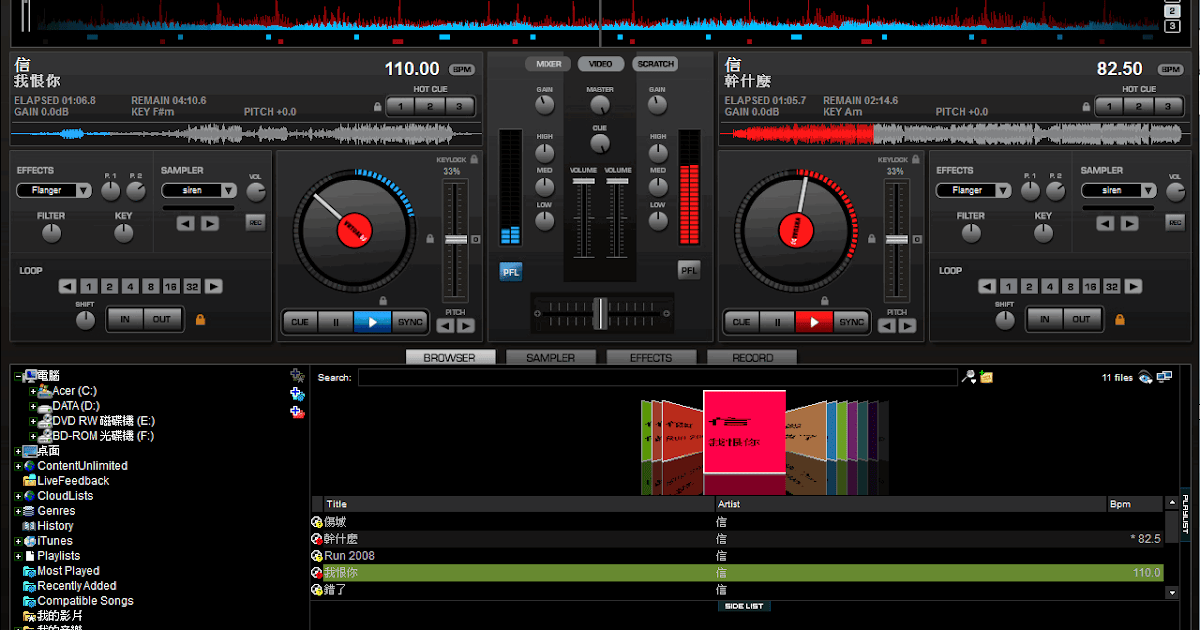Click the red add filter folder icon
The width and height of the screenshot is (1200, 630).
pos(296,411)
